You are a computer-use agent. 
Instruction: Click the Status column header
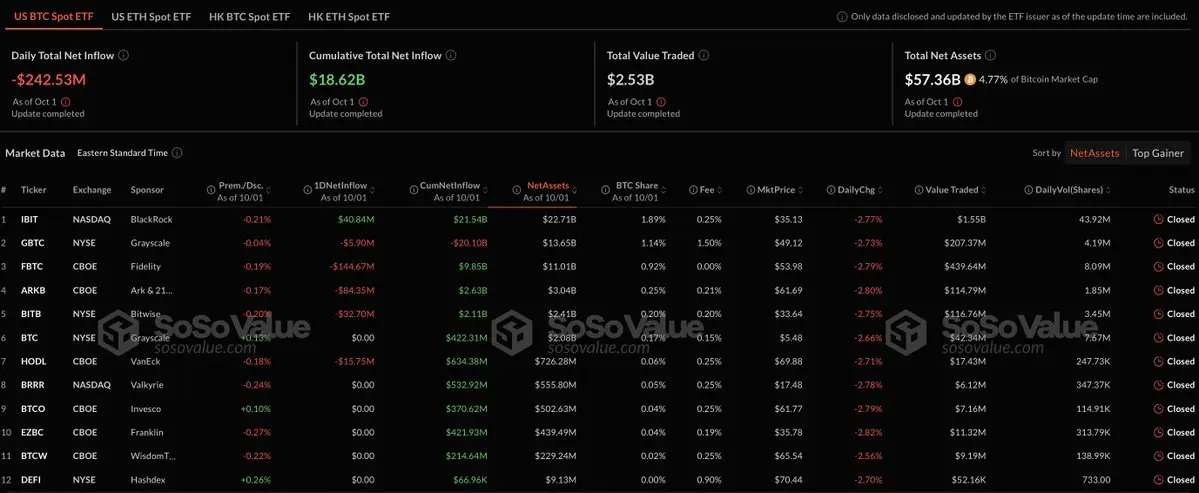click(1181, 190)
